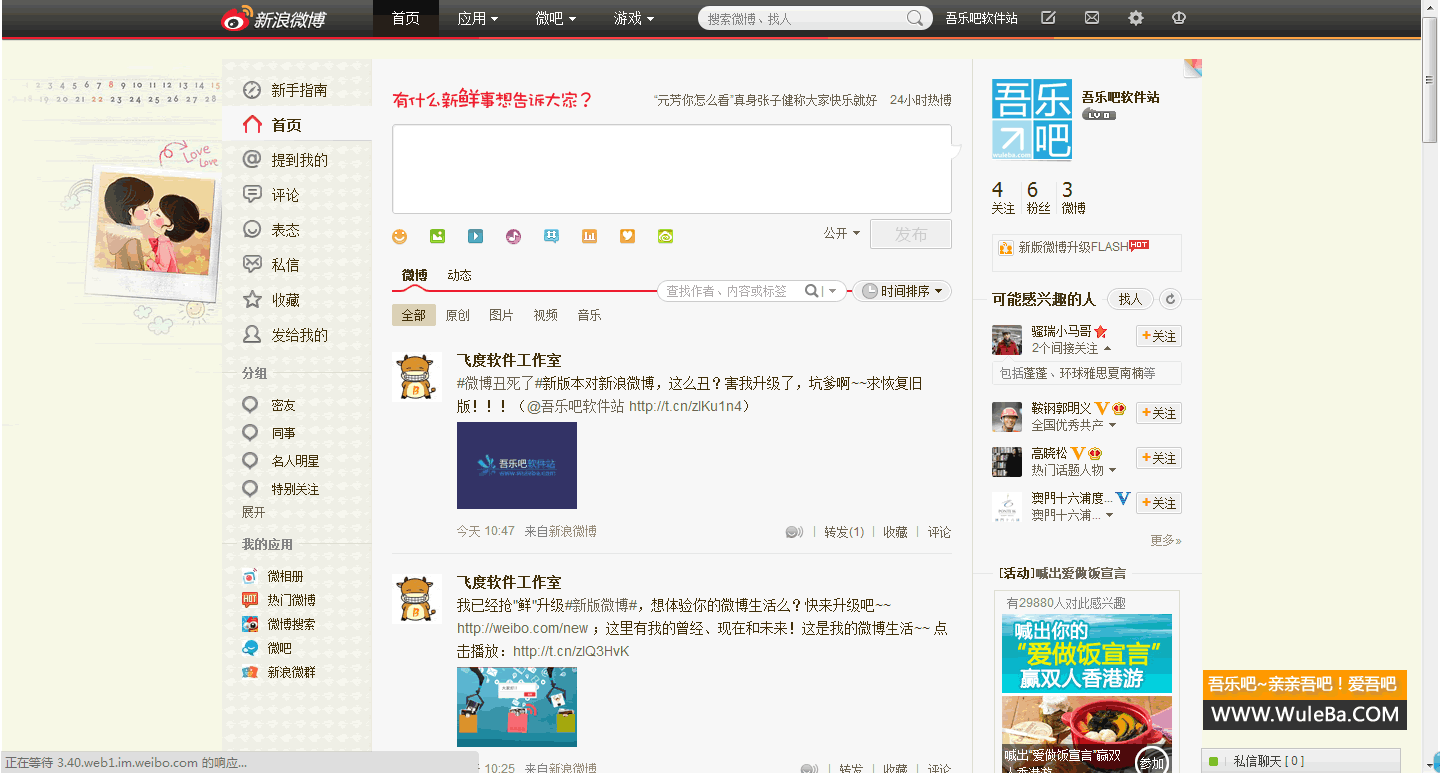The width and height of the screenshot is (1440, 773).
Task: Expand the 热门话题人物 arrow under 高晓松
Action: (x=1112, y=470)
